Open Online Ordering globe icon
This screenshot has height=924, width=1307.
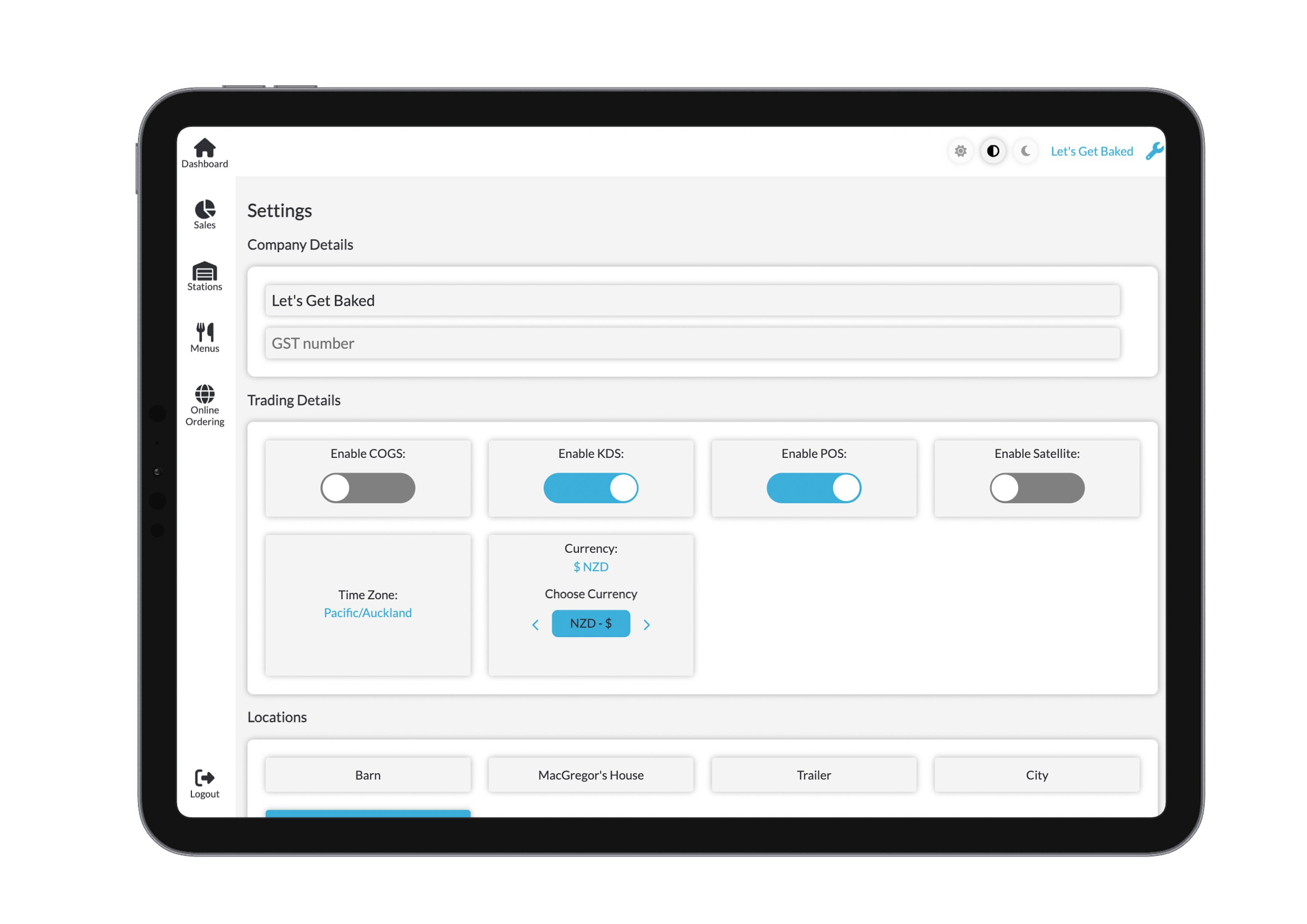tap(205, 395)
